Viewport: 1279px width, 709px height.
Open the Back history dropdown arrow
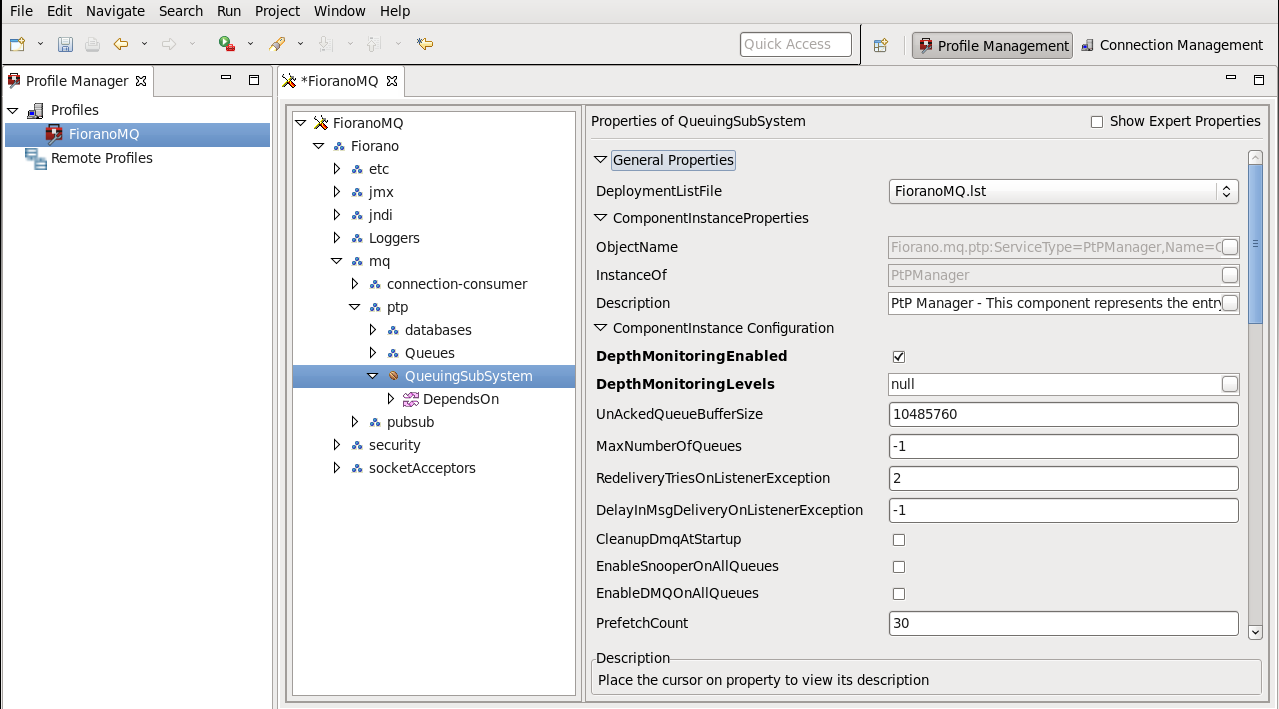click(x=144, y=44)
